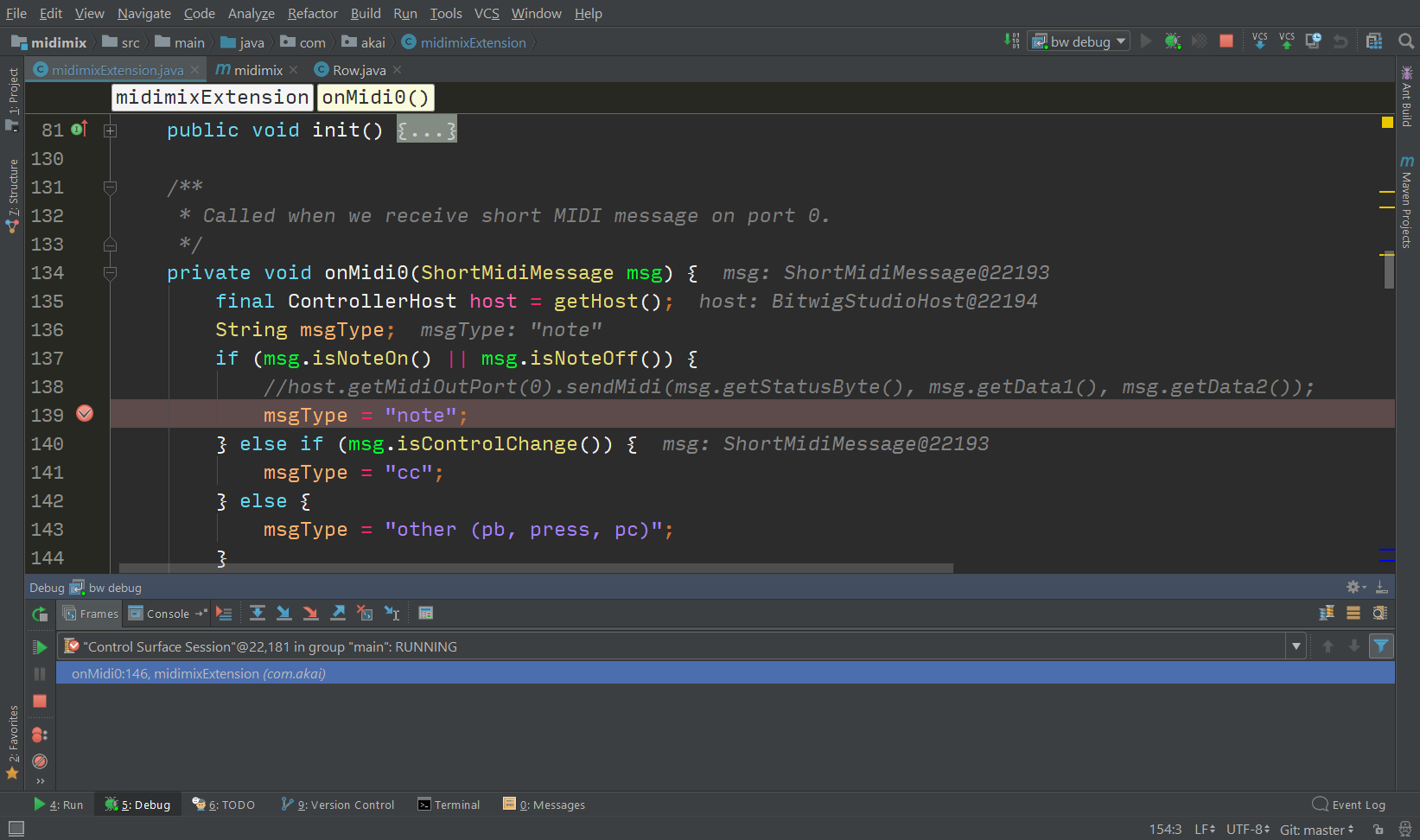Click Force Step Into red arrow
The height and width of the screenshot is (840, 1420).
tap(310, 614)
